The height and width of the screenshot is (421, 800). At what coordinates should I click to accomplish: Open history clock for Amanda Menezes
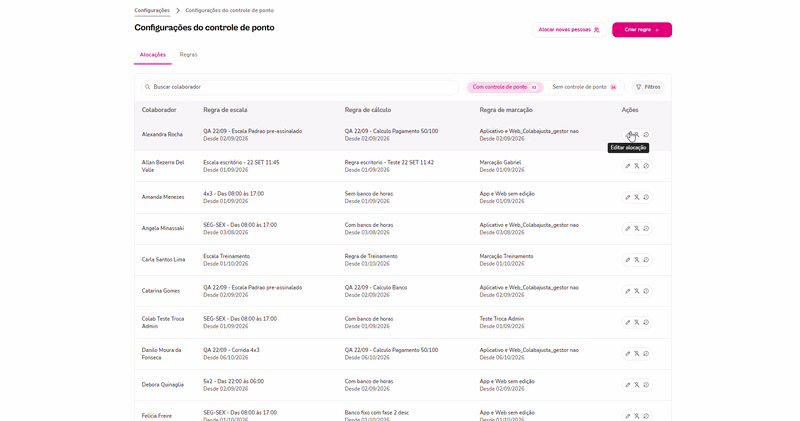click(646, 197)
